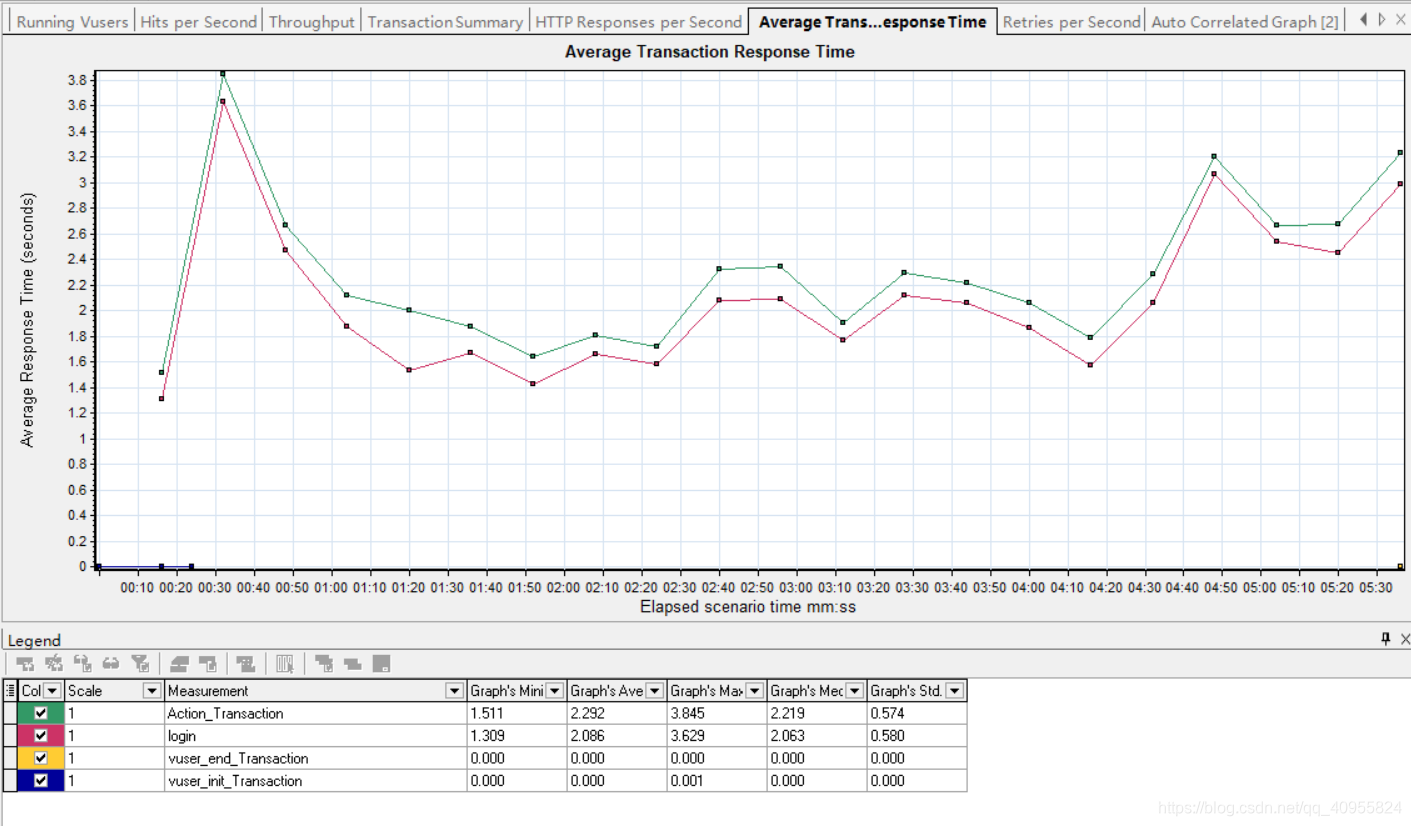Screen dimensions: 1411x826
Task: Open the Retries per Second tab
Action: [x=1071, y=21]
